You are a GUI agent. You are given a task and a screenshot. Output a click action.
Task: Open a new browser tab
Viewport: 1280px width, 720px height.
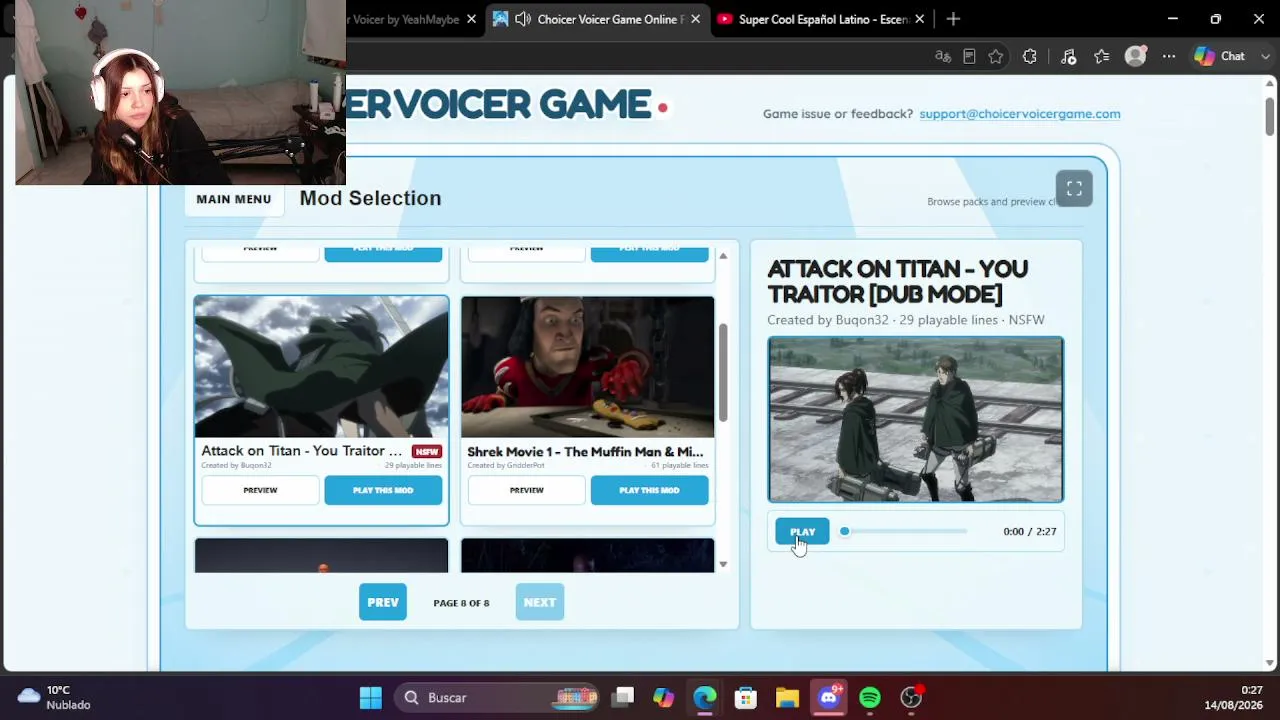(953, 19)
